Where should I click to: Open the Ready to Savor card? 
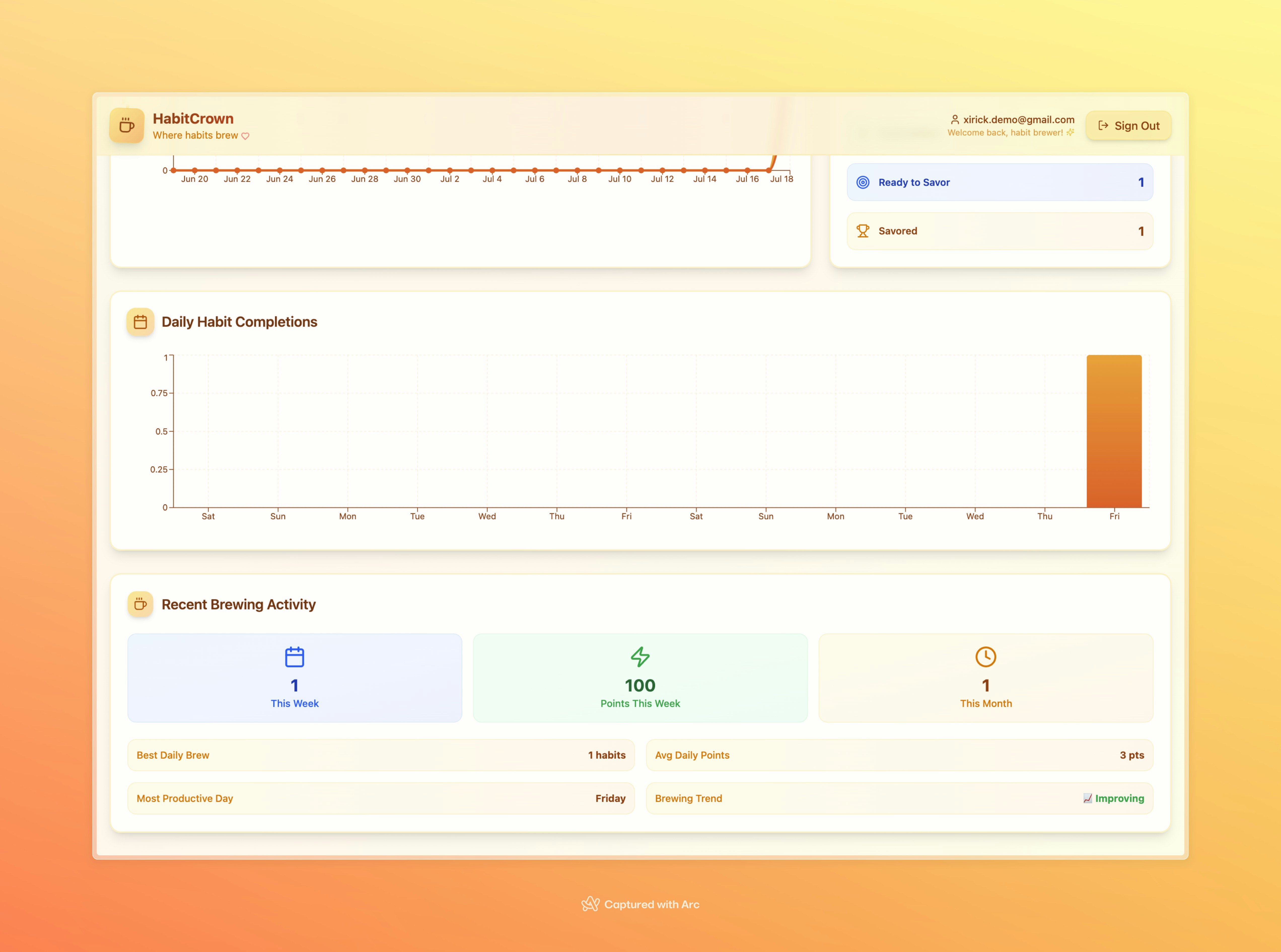pos(1000,182)
